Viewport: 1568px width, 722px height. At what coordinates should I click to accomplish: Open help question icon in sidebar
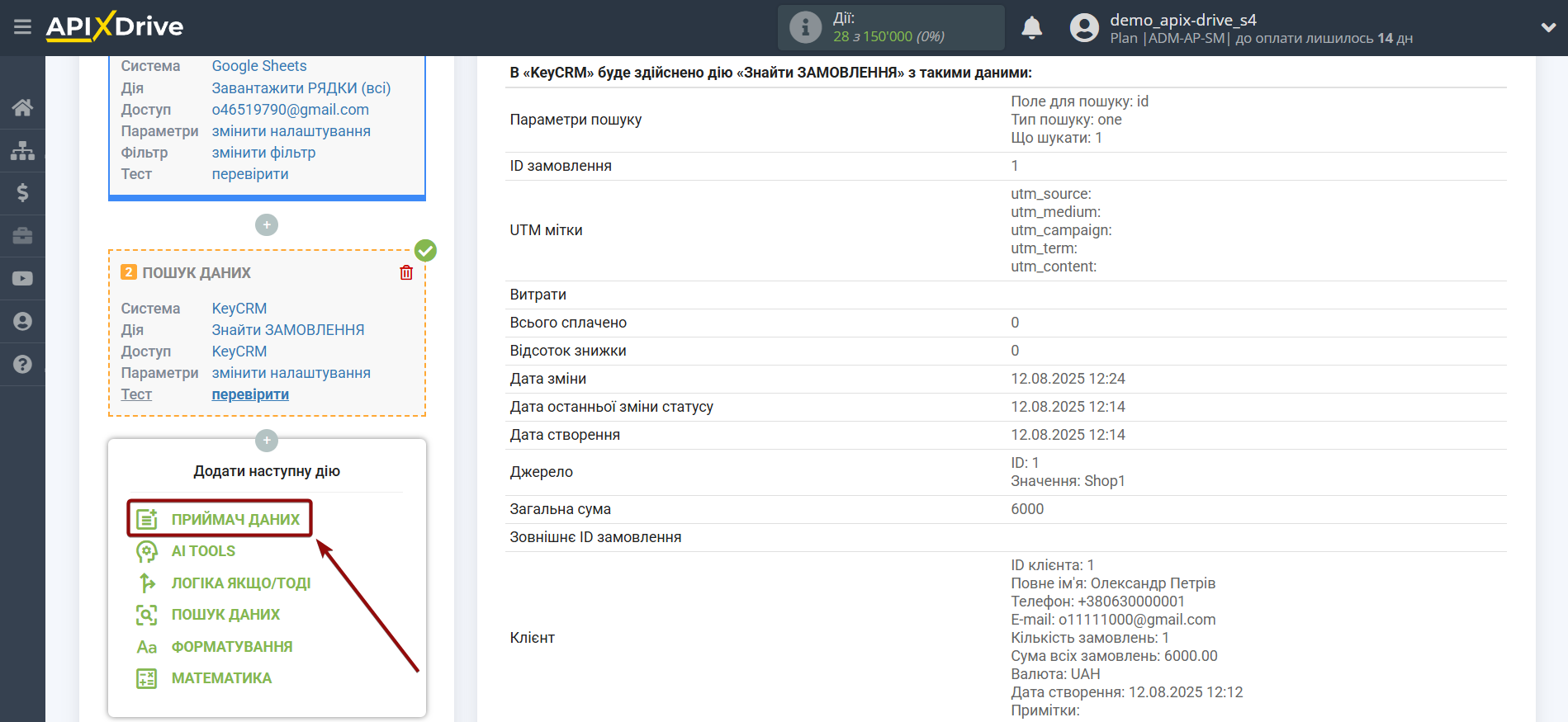22,364
